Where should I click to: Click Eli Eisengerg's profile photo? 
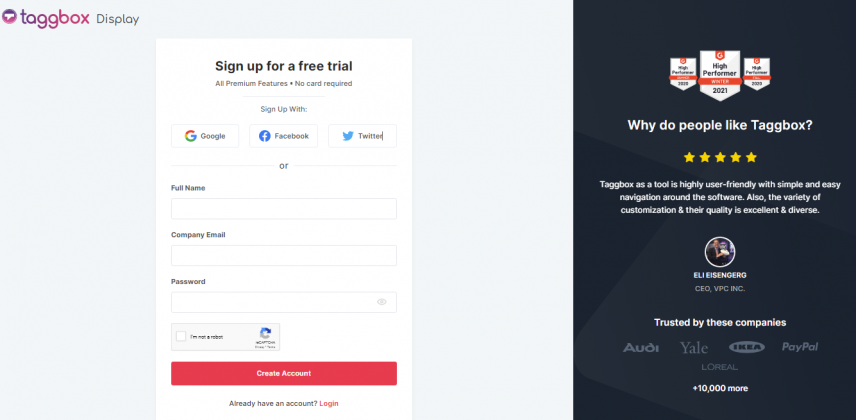pyautogui.click(x=720, y=252)
